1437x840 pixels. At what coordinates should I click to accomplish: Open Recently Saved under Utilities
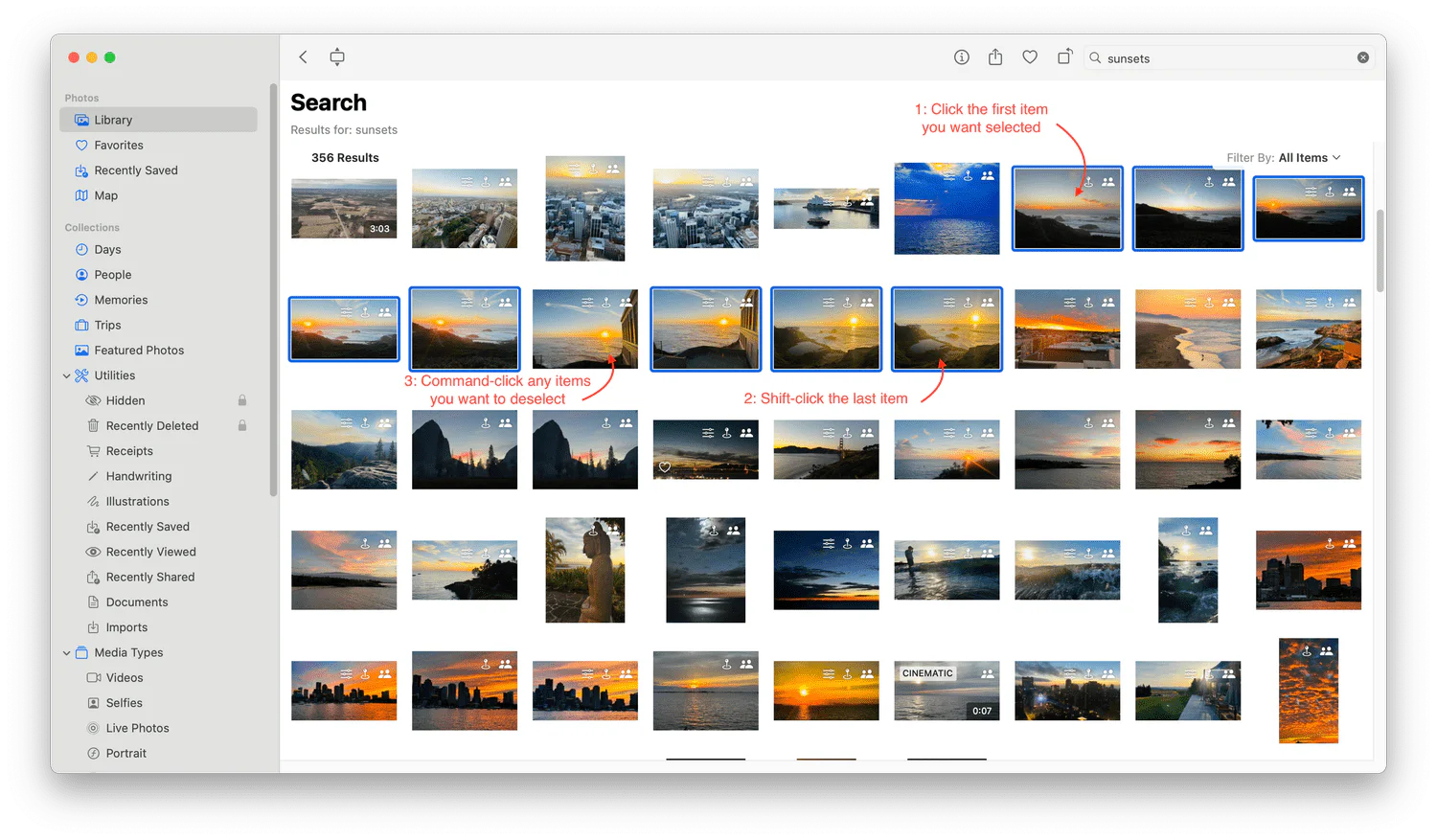click(158, 527)
